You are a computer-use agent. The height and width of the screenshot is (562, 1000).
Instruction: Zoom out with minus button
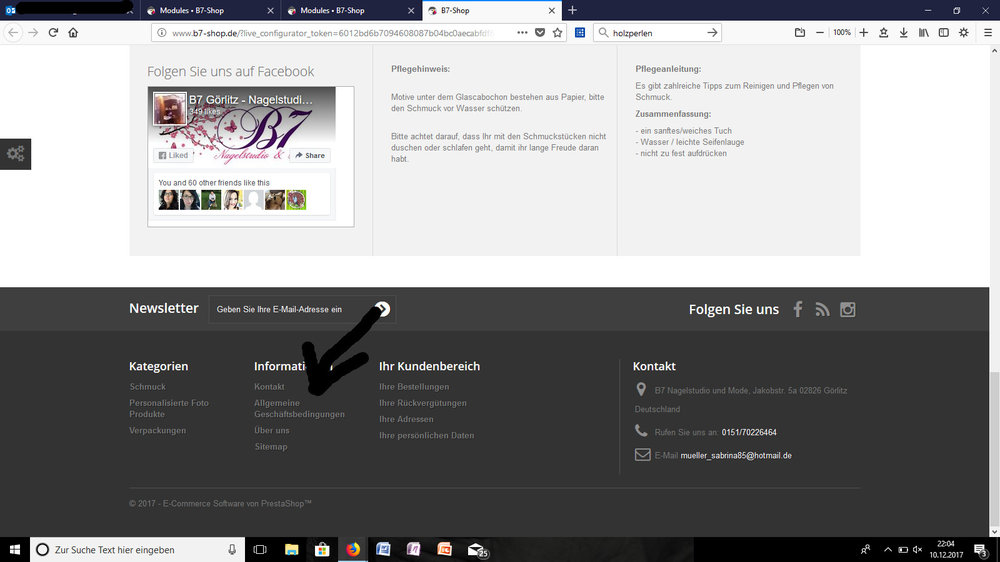point(820,33)
